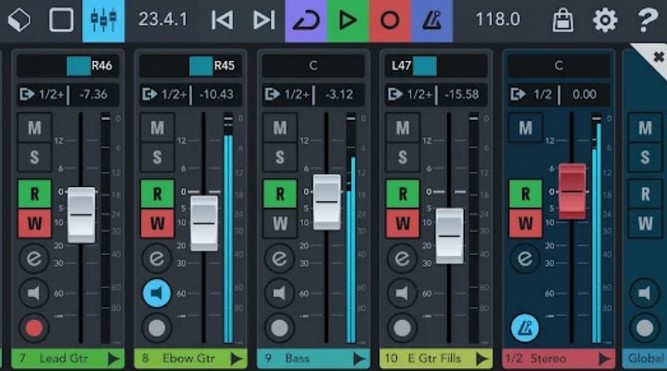Arm E Gtr Fills for recording
This screenshot has width=667, height=371.
(402, 328)
